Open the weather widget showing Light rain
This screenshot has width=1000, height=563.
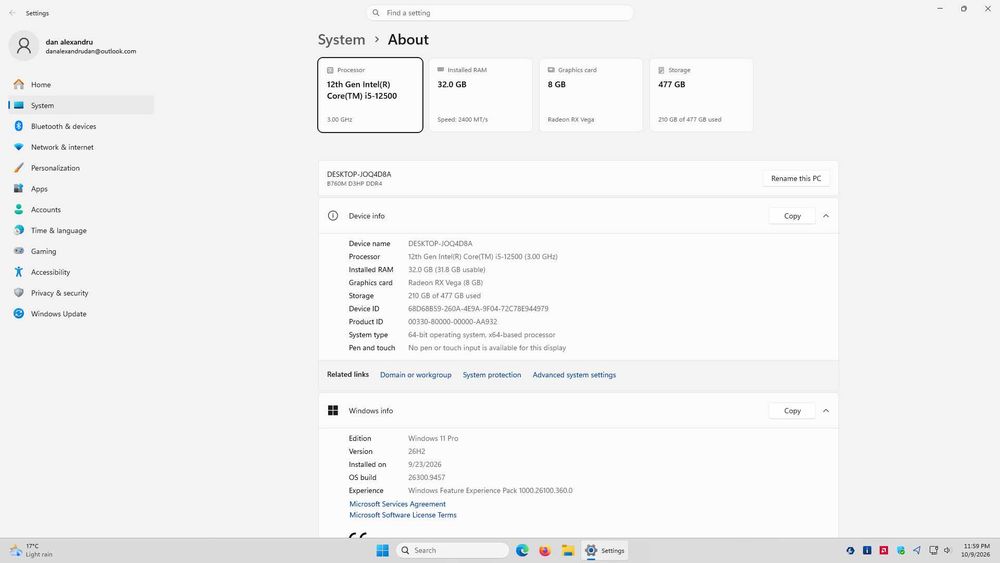[x=32, y=550]
